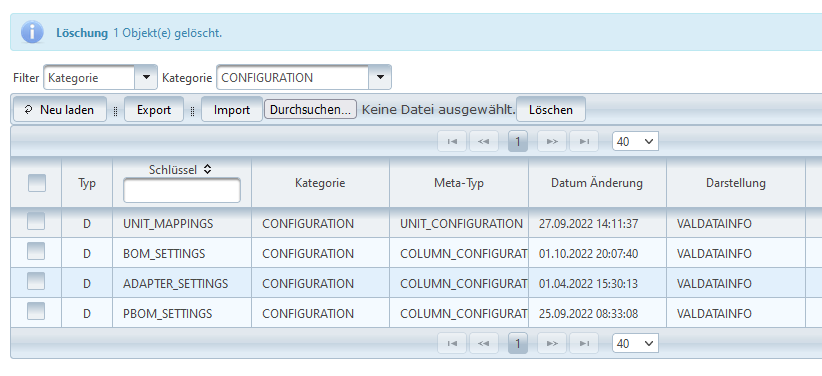The image size is (822, 376).
Task: Focus the Schlüssel filter text field
Action: [x=182, y=190]
